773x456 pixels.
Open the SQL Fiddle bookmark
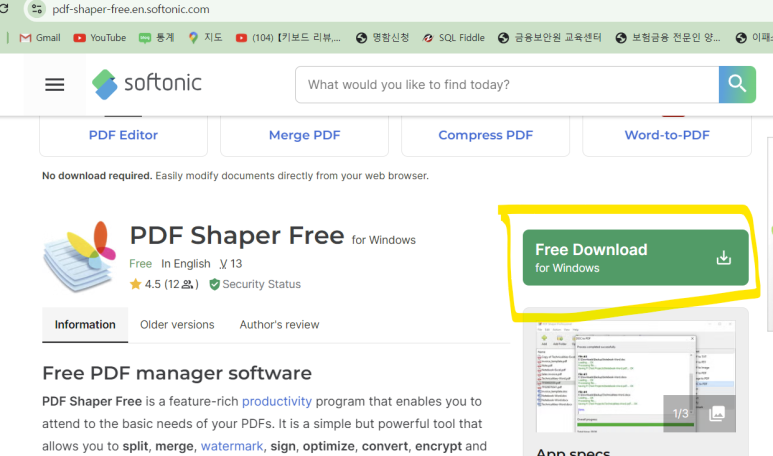click(454, 37)
